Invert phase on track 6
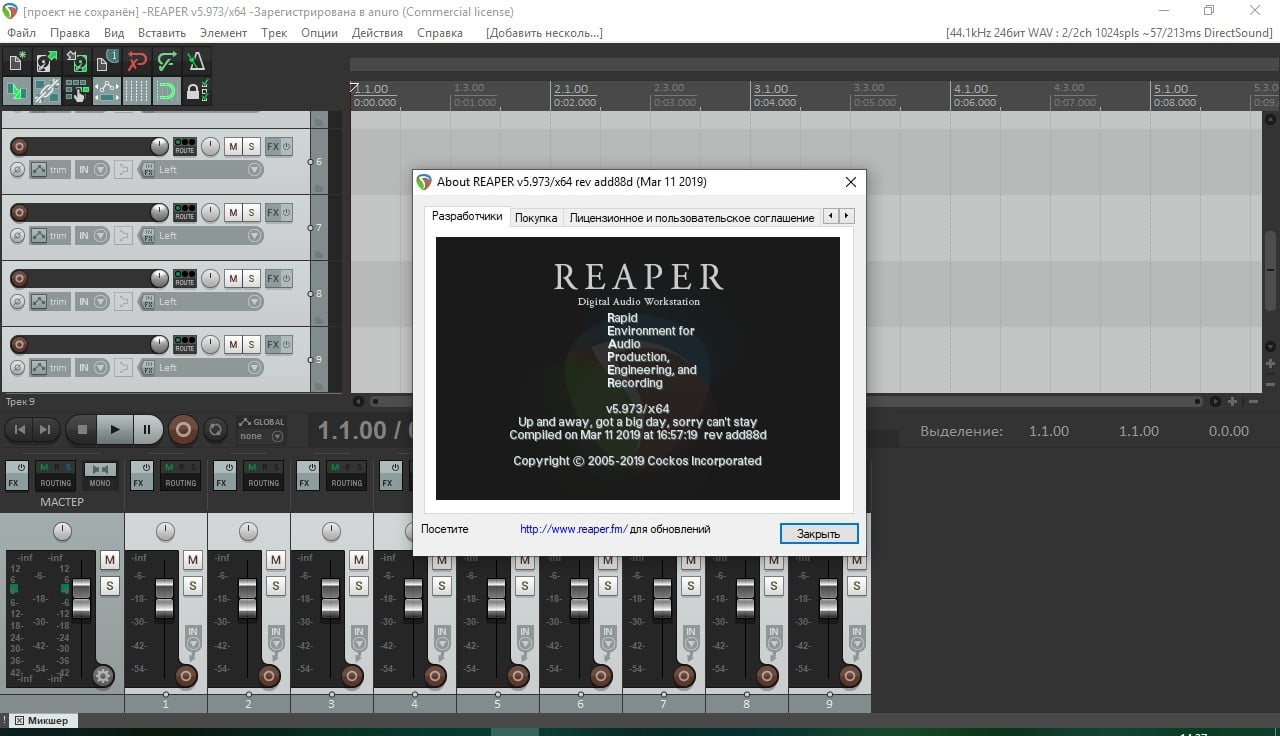The height and width of the screenshot is (736, 1280). (x=17, y=170)
